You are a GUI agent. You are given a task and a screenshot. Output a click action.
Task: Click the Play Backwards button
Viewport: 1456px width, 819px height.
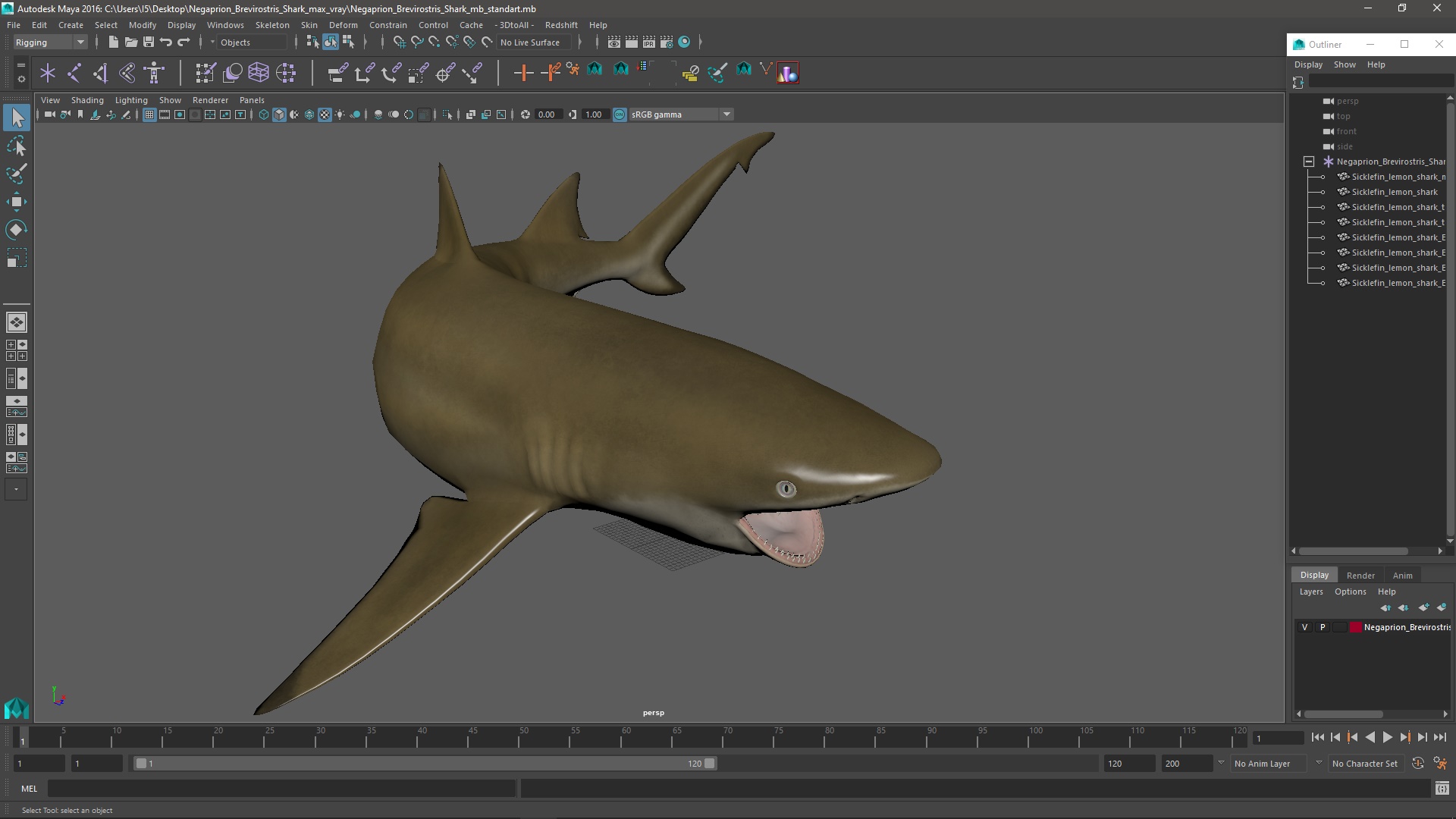[x=1370, y=737]
